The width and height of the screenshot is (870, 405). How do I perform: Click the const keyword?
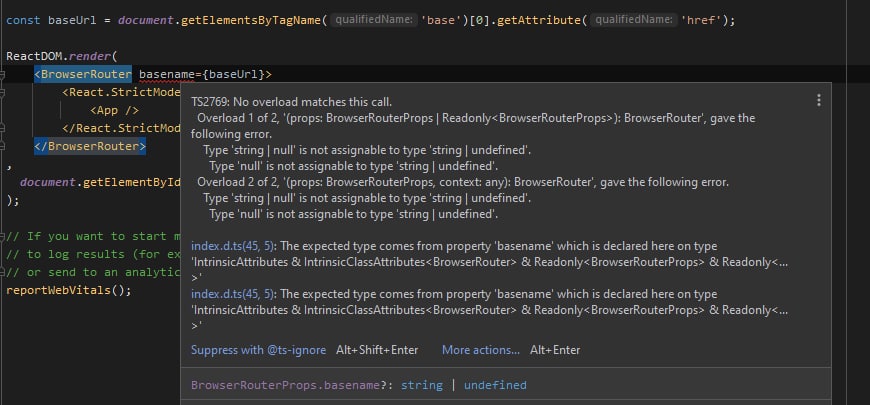point(23,21)
